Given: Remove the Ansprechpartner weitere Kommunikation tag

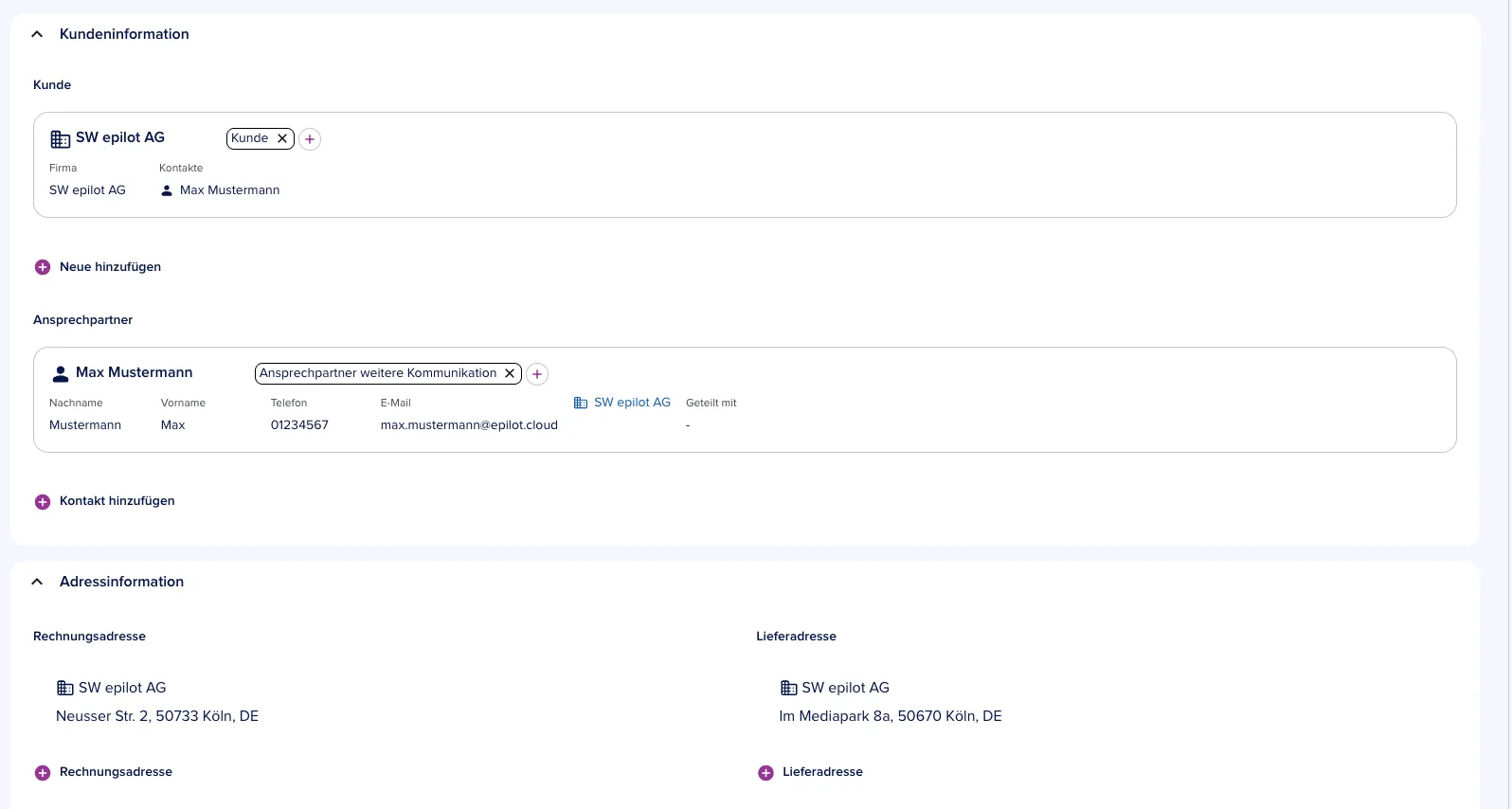Looking at the screenshot, I should point(510,373).
